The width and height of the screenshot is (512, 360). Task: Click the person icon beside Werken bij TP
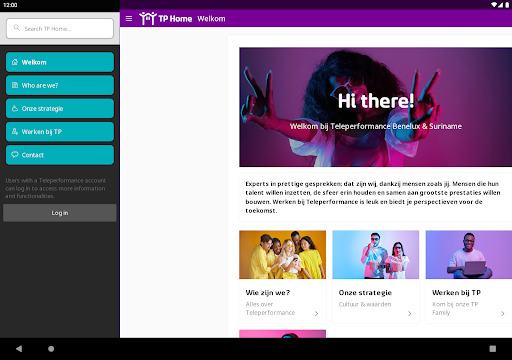(x=15, y=131)
